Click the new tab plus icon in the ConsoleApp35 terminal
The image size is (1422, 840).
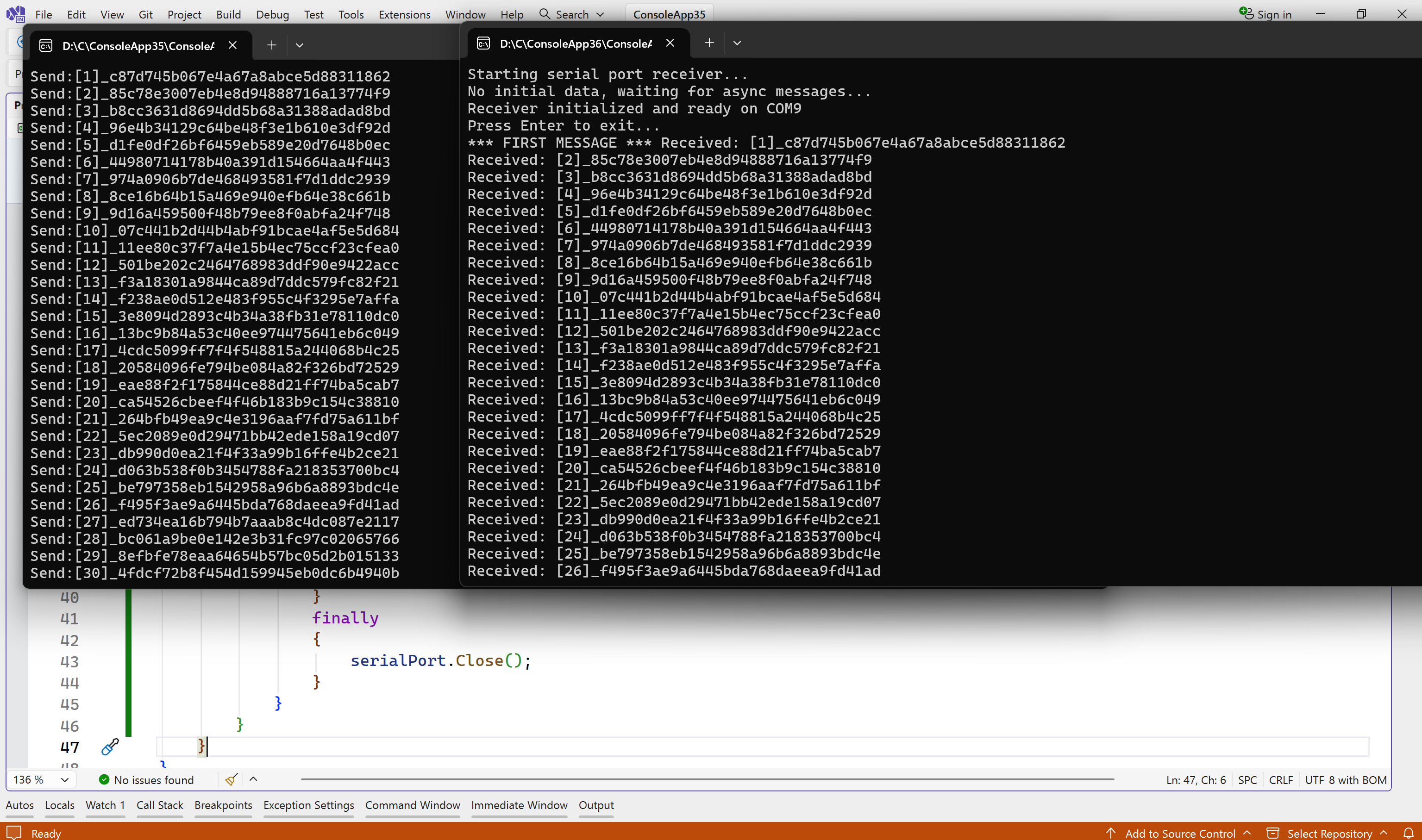(272, 45)
